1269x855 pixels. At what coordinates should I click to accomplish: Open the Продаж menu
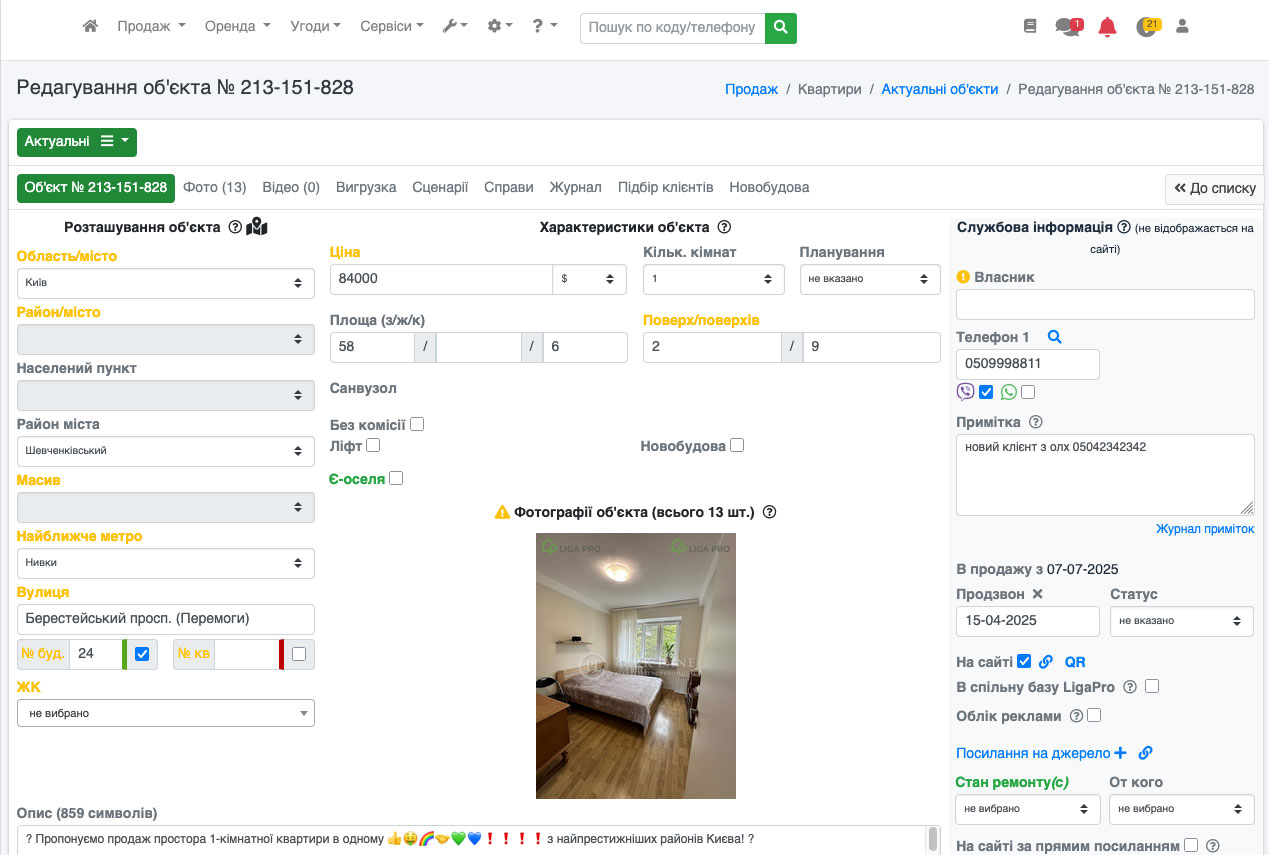[151, 27]
